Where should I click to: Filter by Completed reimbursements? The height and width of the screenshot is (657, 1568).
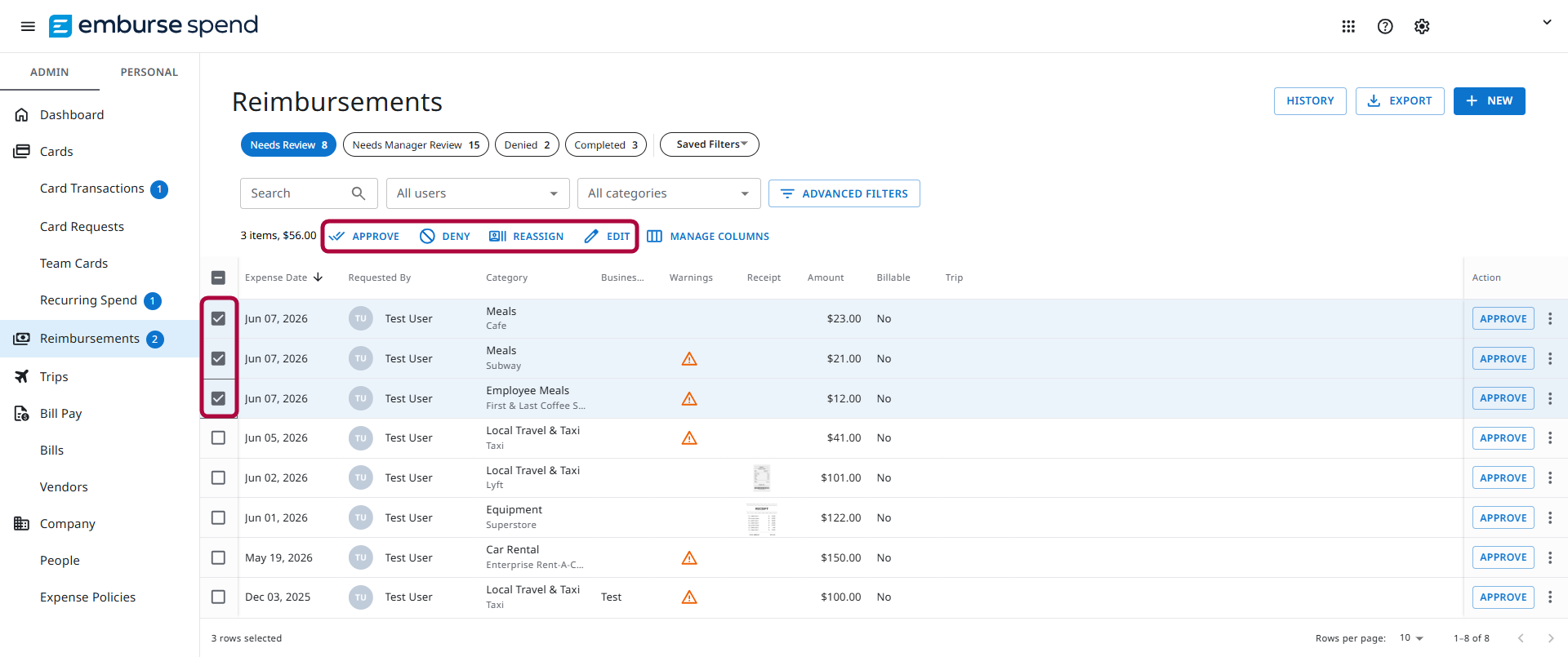(606, 144)
